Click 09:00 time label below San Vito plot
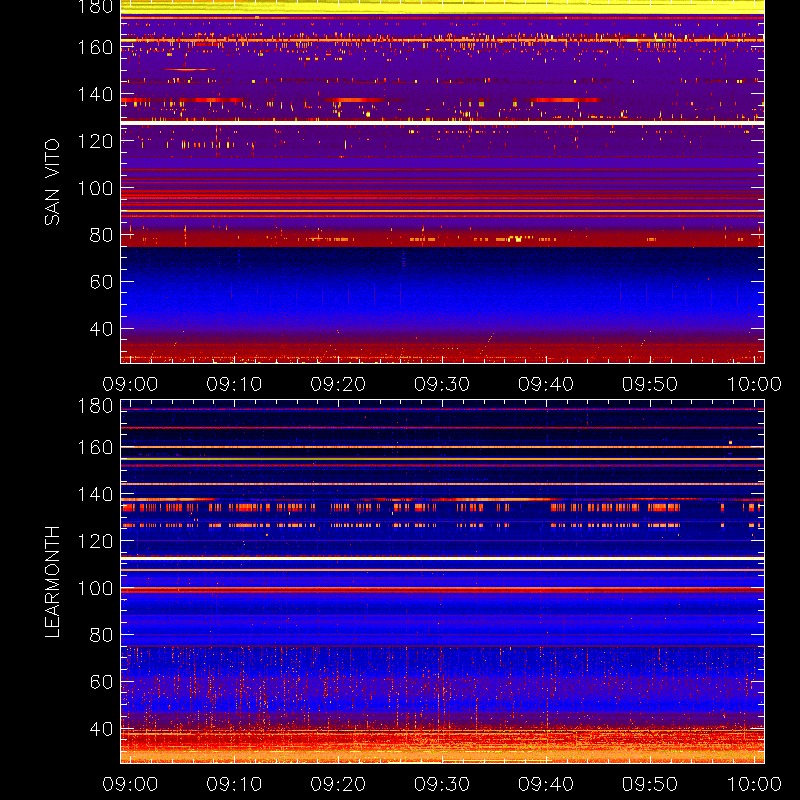 tap(130, 384)
